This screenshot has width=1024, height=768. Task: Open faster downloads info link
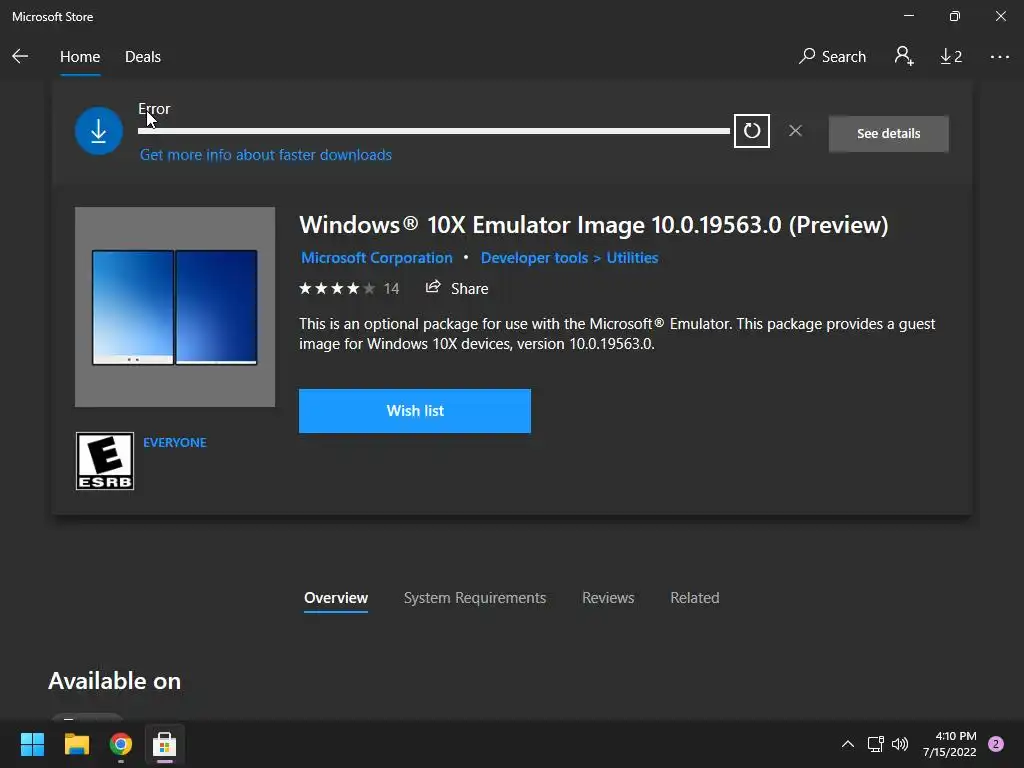coord(266,155)
